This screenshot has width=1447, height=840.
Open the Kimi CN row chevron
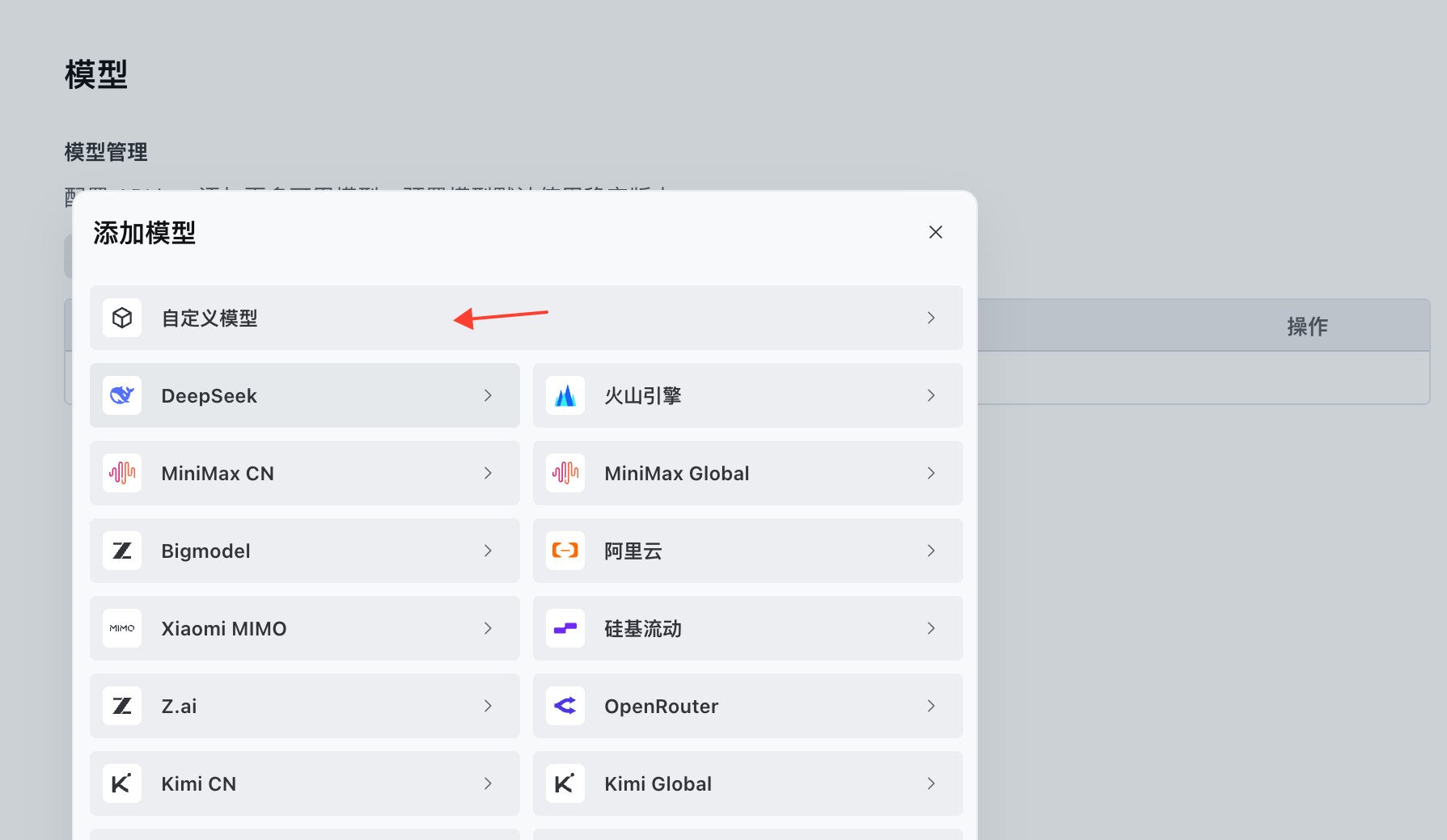pos(488,783)
